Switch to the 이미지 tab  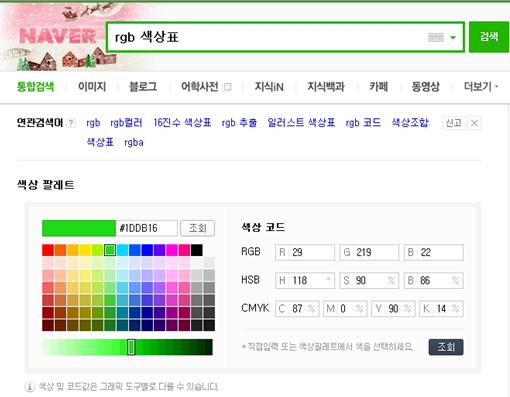(x=92, y=87)
